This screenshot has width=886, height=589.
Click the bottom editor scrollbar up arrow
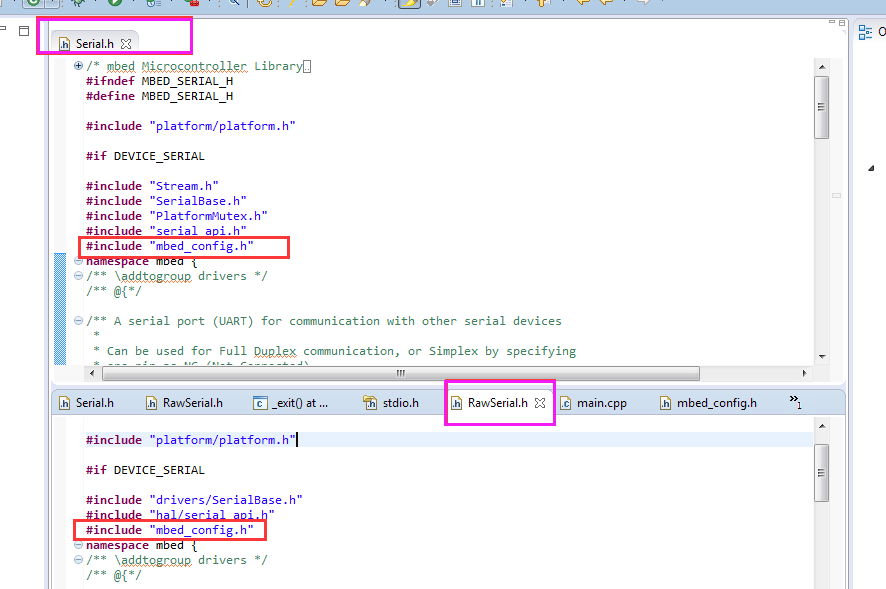[x=822, y=426]
